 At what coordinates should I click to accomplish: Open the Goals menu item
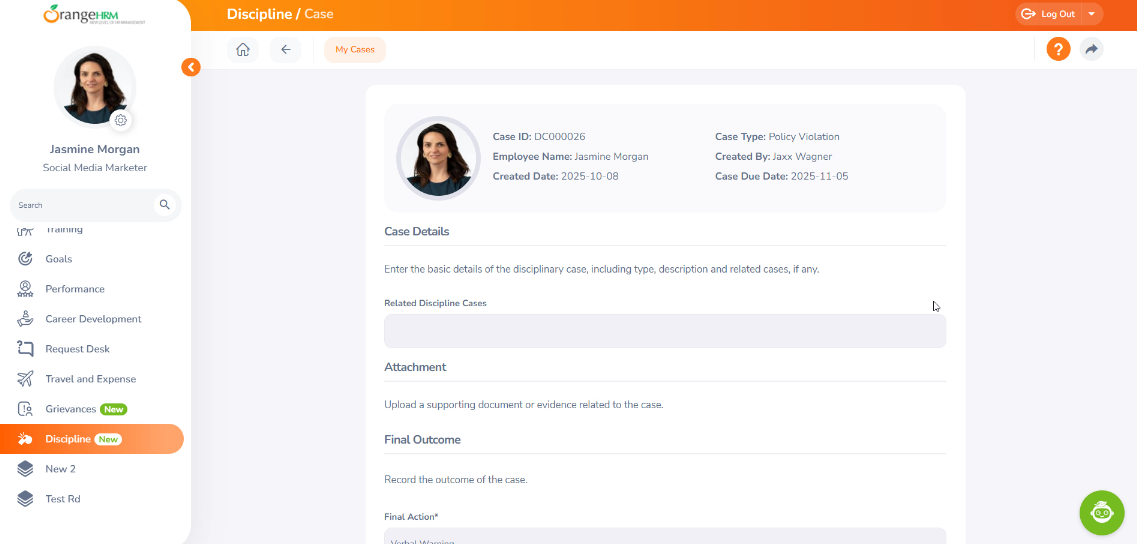(58, 259)
